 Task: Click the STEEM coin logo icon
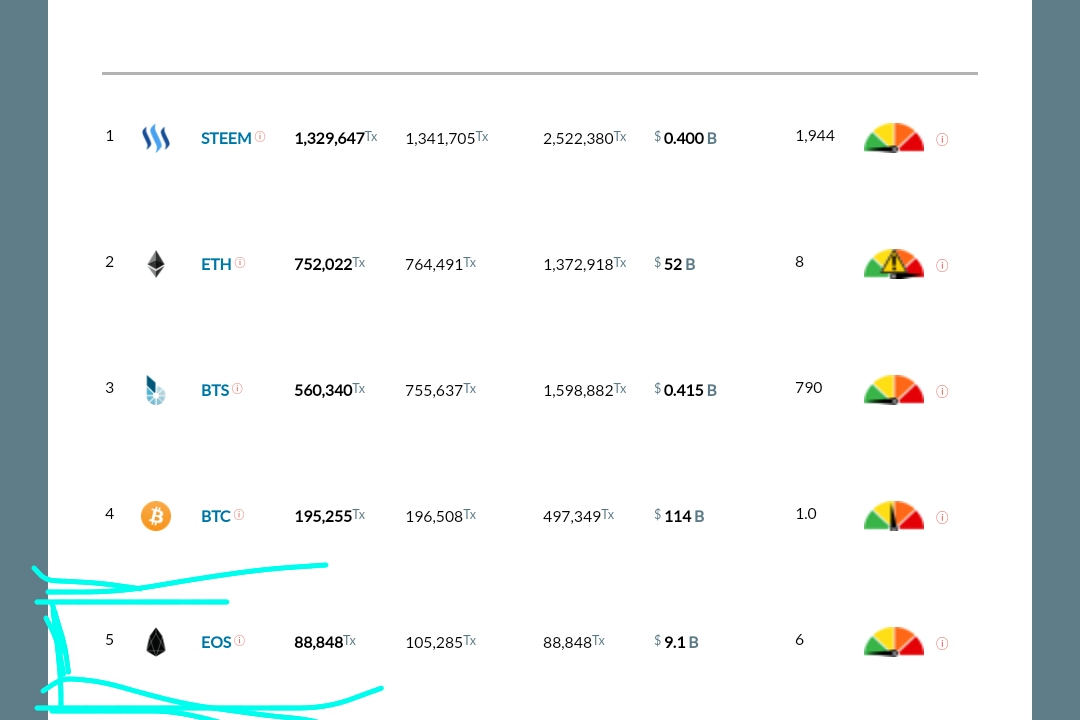pos(156,138)
